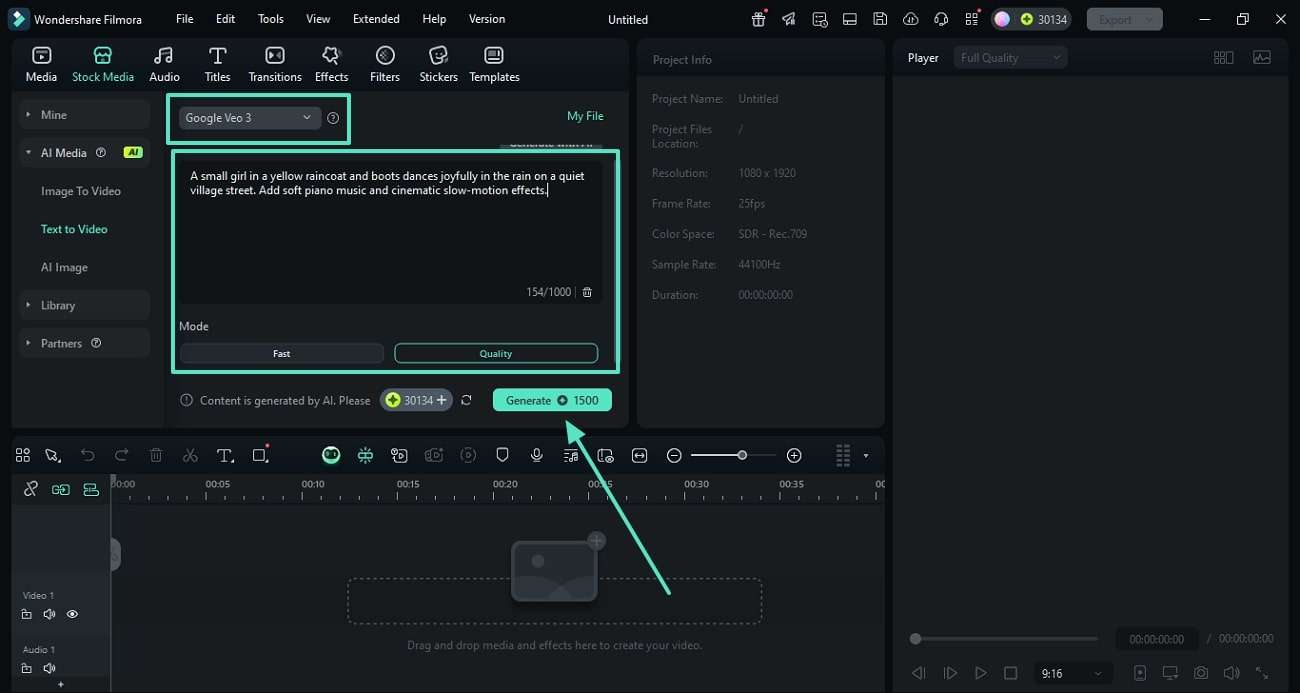Open the Tools menu

270,19
